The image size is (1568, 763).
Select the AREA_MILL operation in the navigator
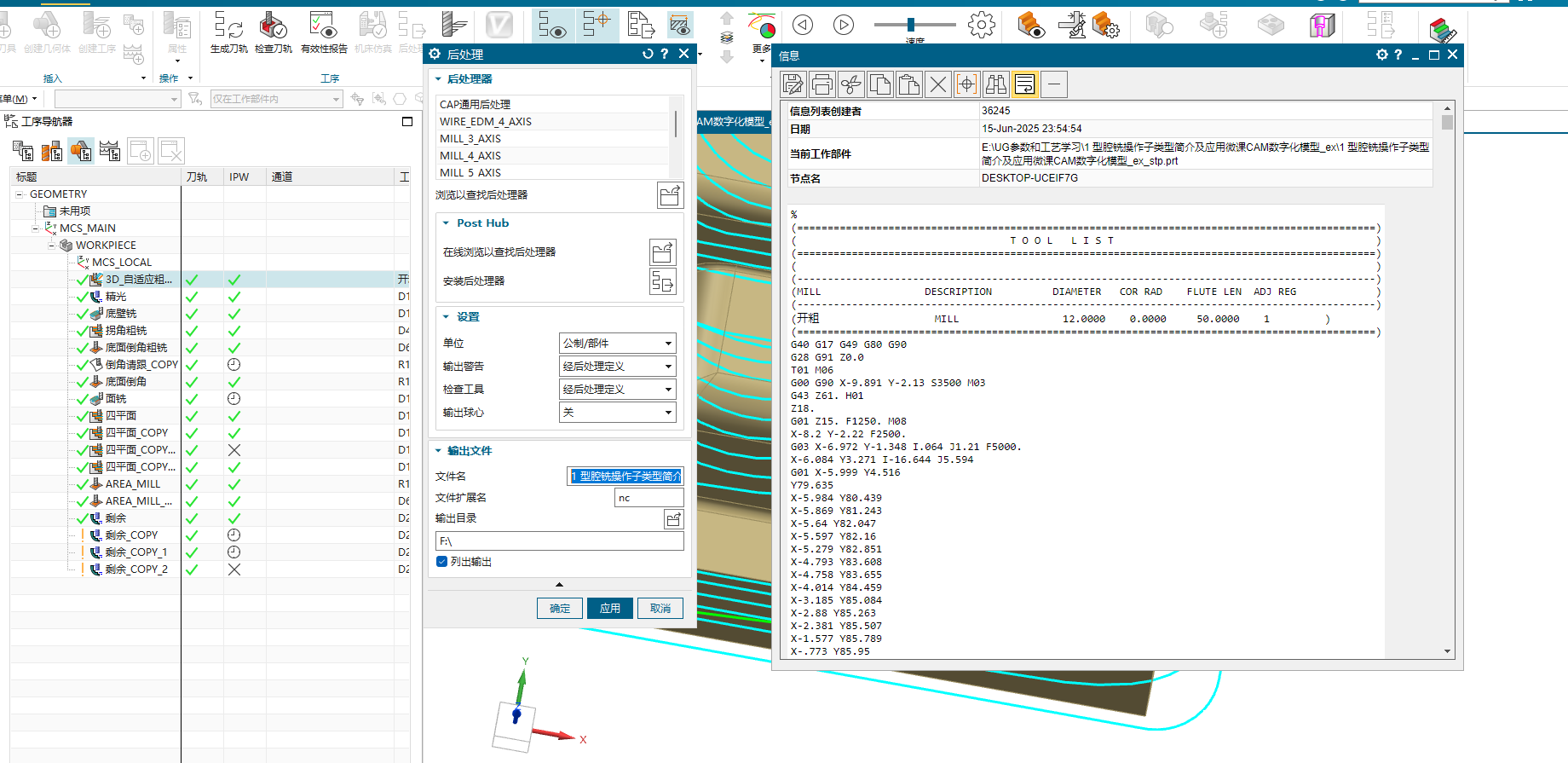click(x=132, y=484)
